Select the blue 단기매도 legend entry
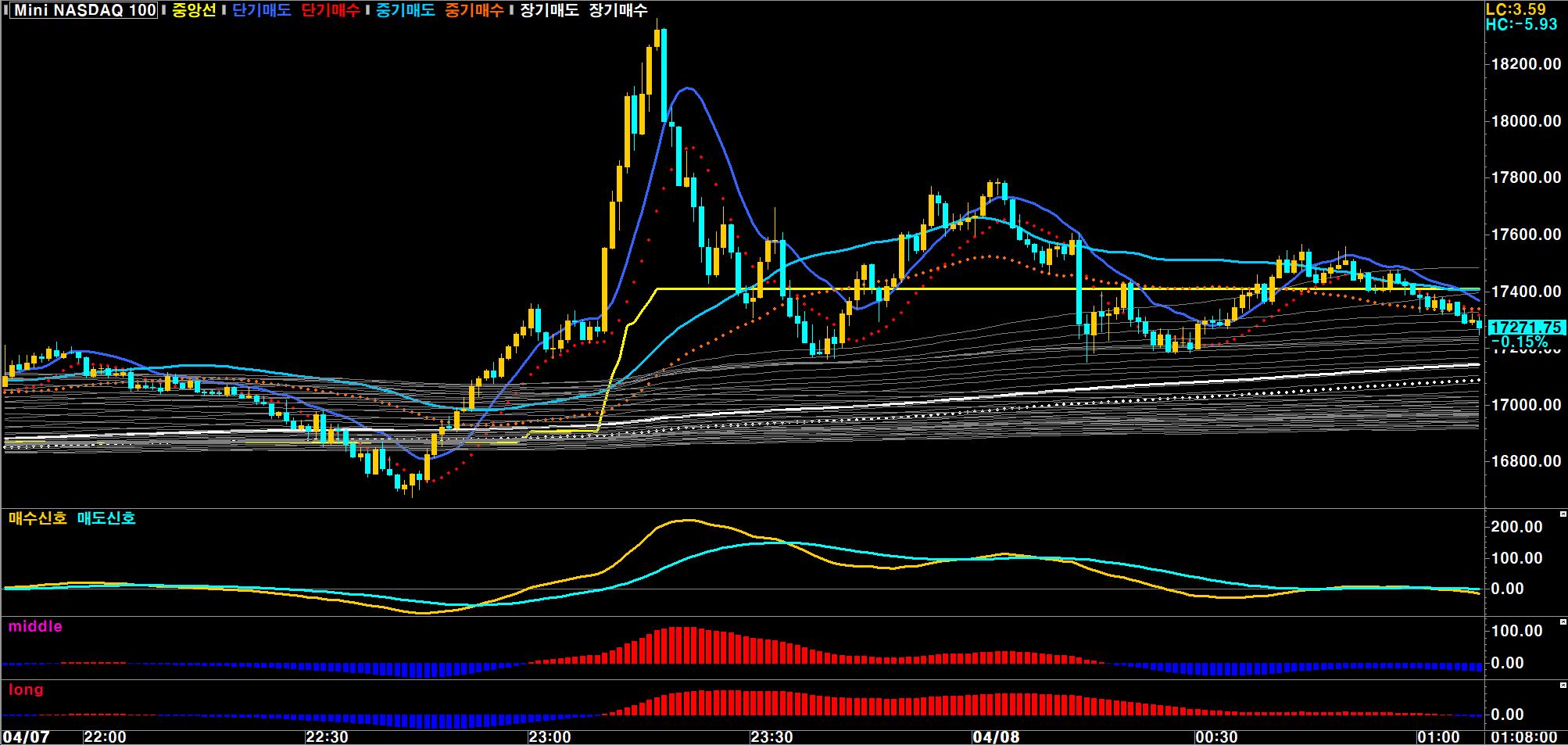This screenshot has width=1568, height=745. click(262, 10)
